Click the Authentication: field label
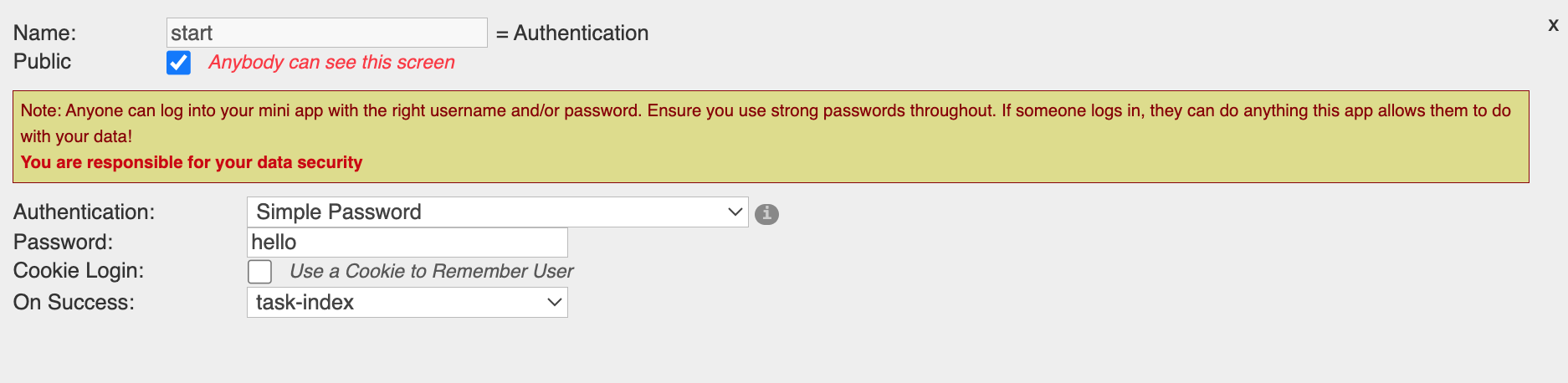The width and height of the screenshot is (1568, 383). (84, 212)
